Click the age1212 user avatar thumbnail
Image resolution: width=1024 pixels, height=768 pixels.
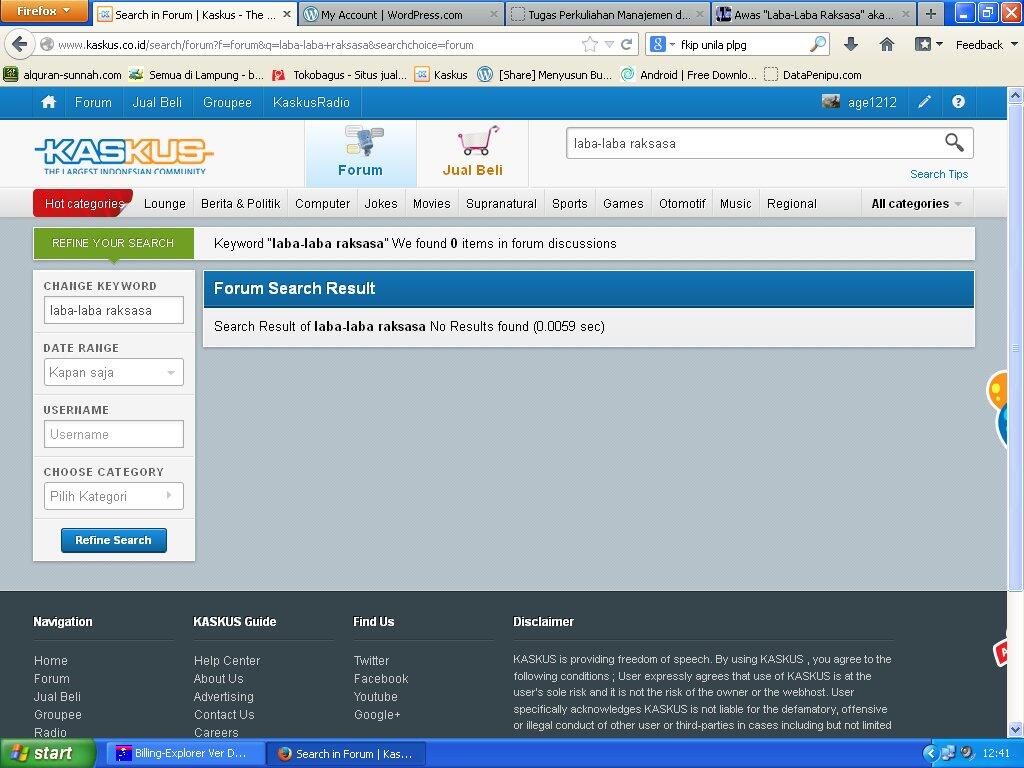click(x=831, y=101)
